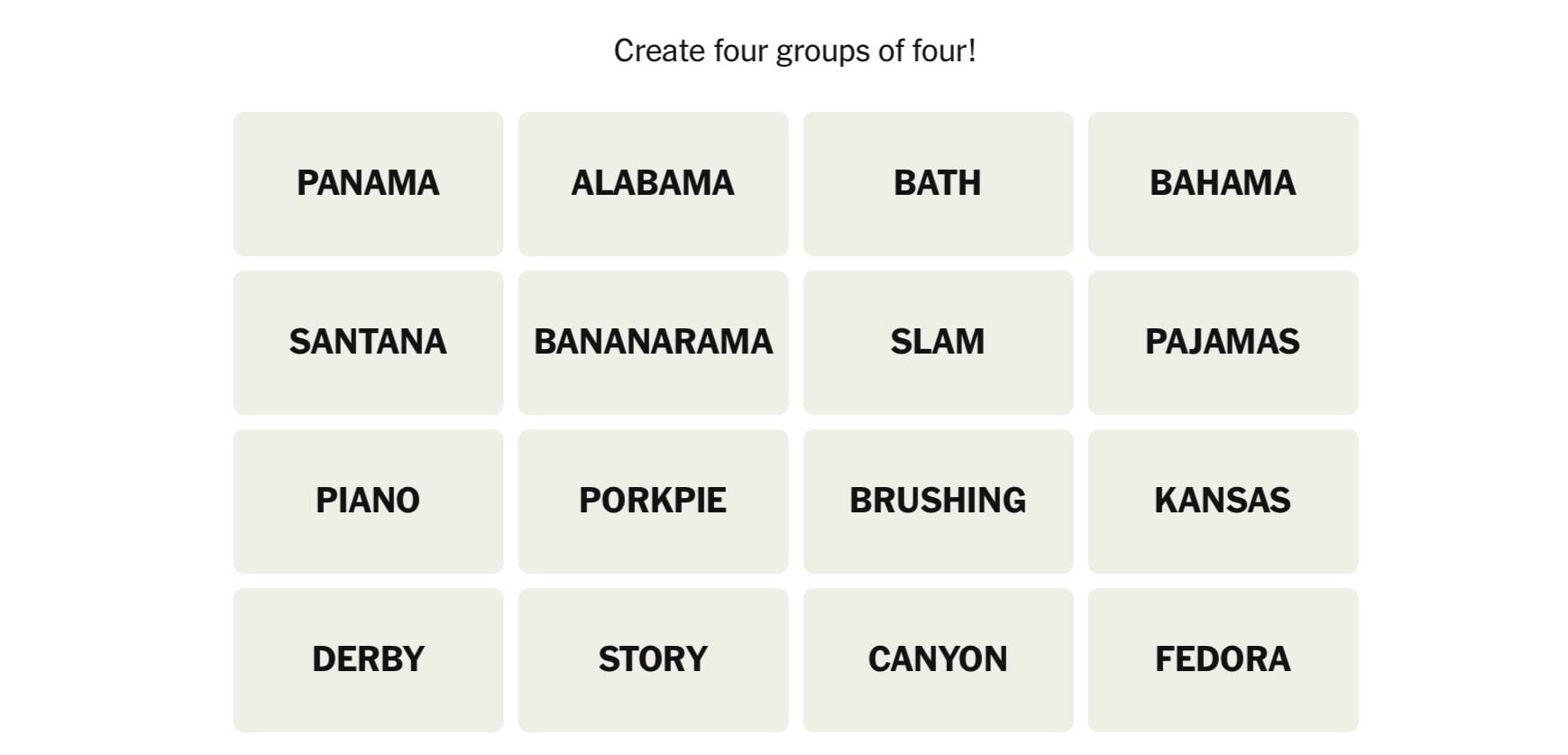Pick the PORKPIE card
The image size is (1568, 755).
pos(653,501)
